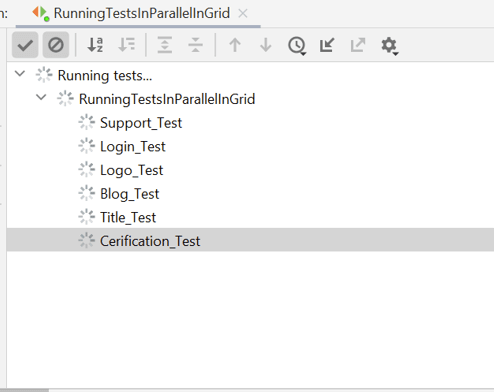Sort tests by duration
494x392 pixels.
(x=126, y=45)
